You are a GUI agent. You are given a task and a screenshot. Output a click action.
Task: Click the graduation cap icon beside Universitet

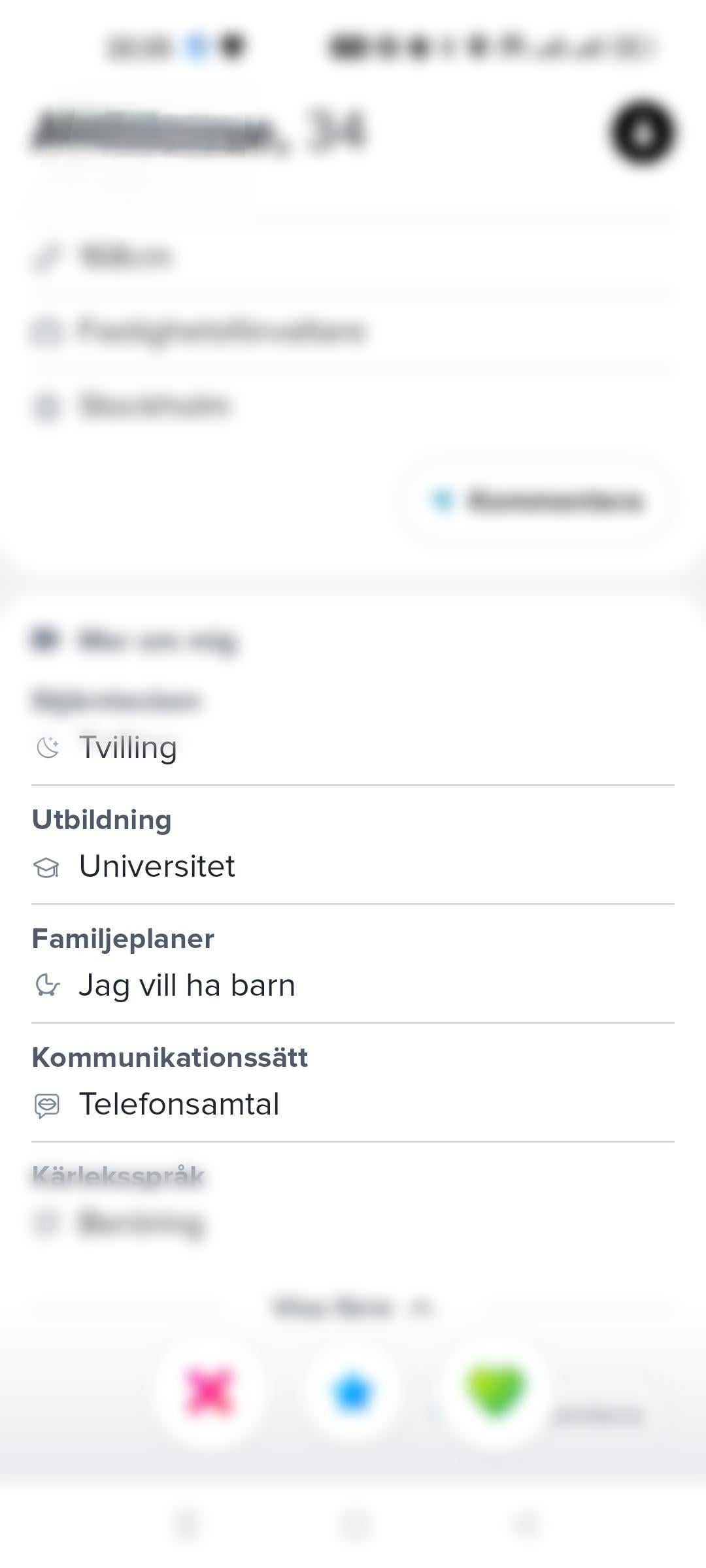coord(46,868)
